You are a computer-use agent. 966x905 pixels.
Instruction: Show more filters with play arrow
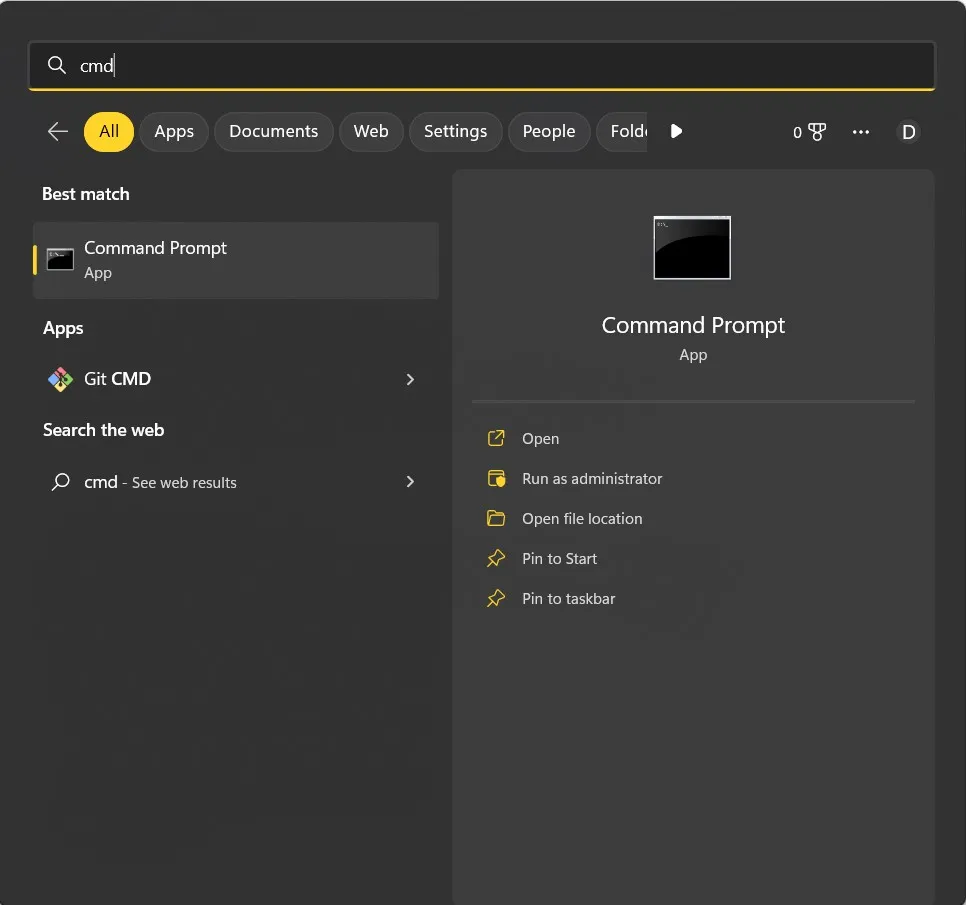(676, 131)
